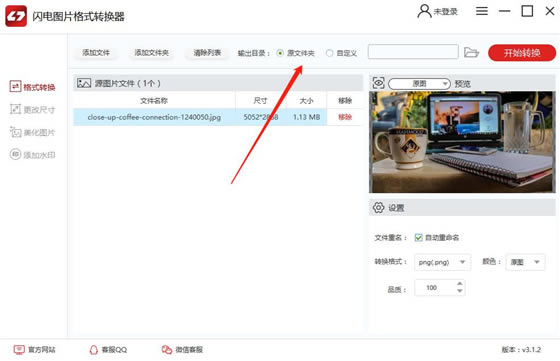Screen dimensions: 560x361
Task: Click the eye preview icon
Action: 379,83
